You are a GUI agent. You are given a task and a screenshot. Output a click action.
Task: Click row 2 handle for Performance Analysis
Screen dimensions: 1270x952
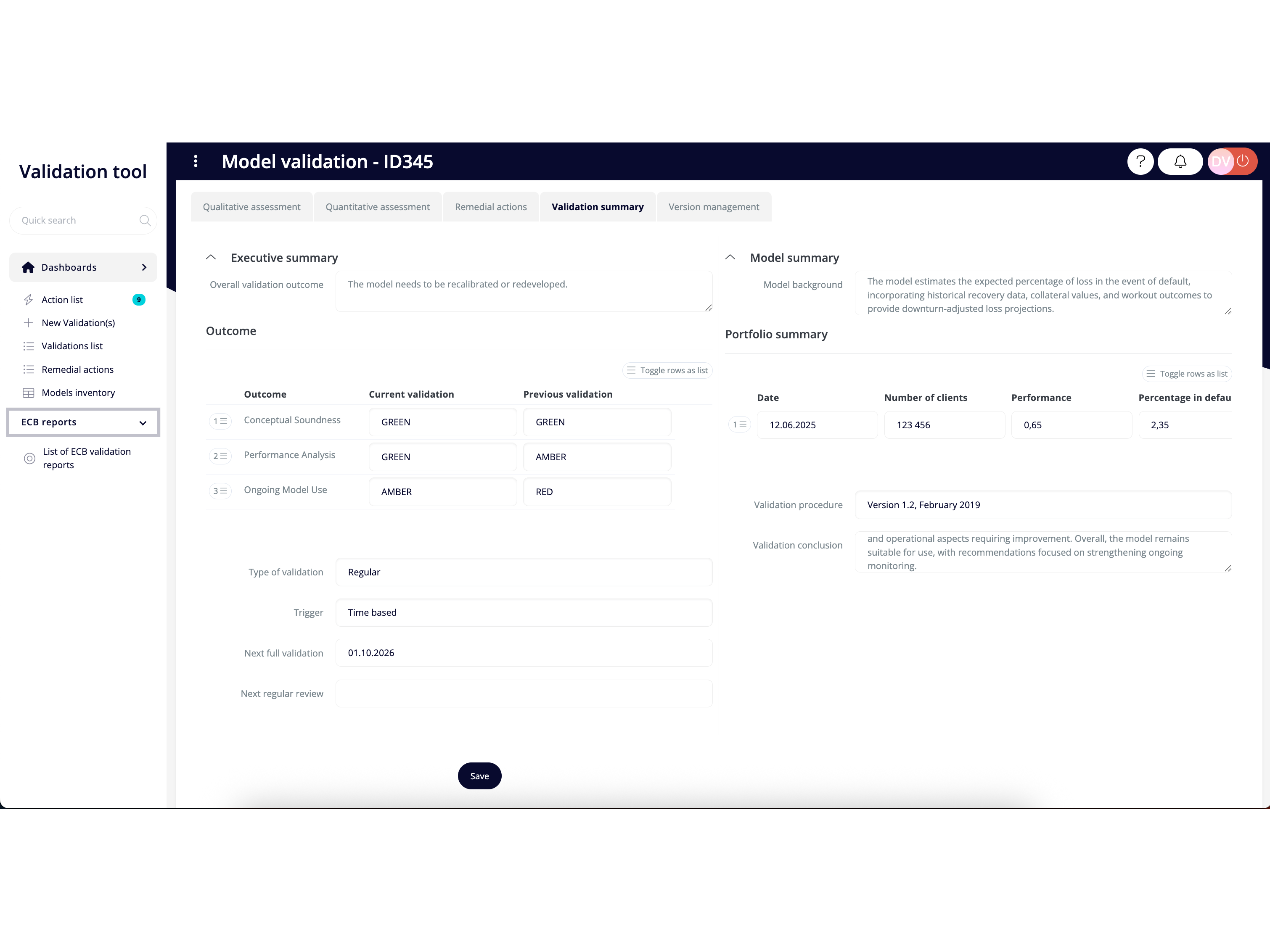(220, 456)
